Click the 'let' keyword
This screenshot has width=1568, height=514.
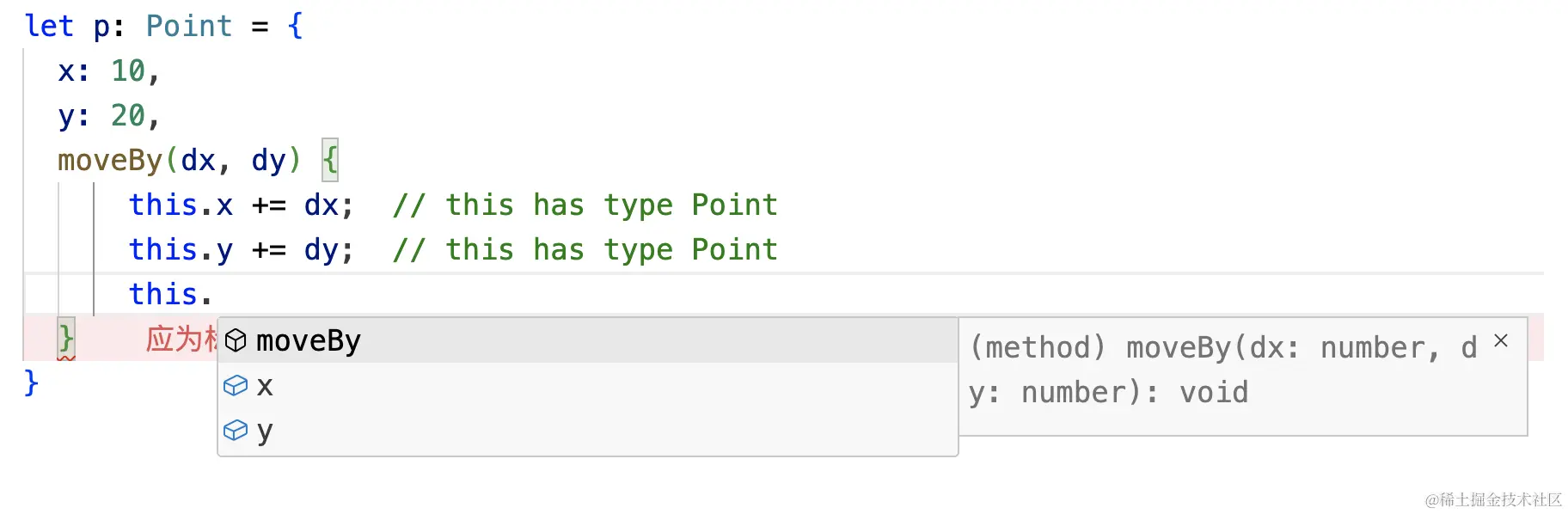tap(49, 26)
